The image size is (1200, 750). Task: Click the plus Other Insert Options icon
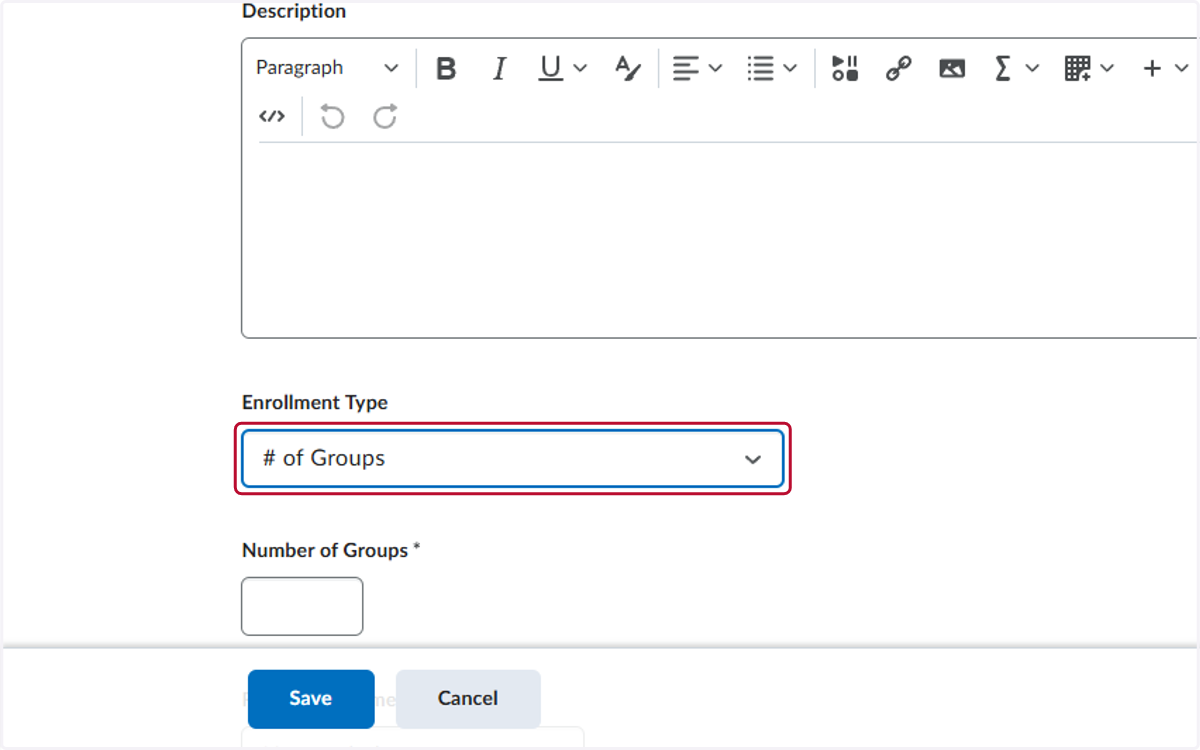(x=1152, y=68)
